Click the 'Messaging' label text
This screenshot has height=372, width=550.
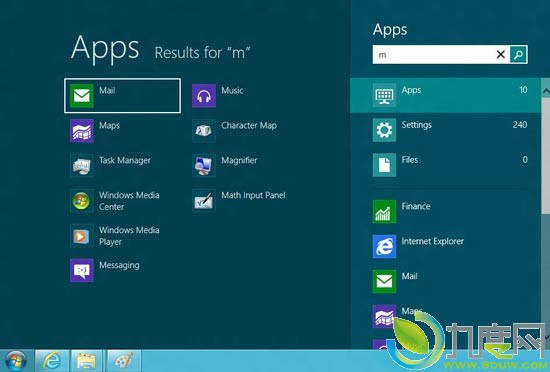(119, 265)
